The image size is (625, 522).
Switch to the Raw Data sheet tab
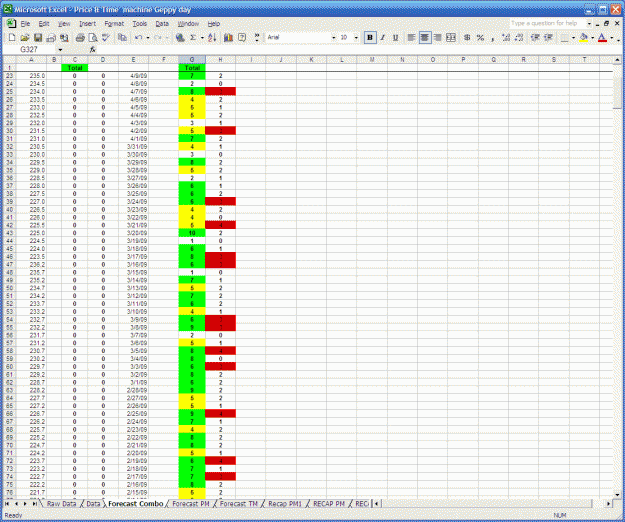click(61, 504)
